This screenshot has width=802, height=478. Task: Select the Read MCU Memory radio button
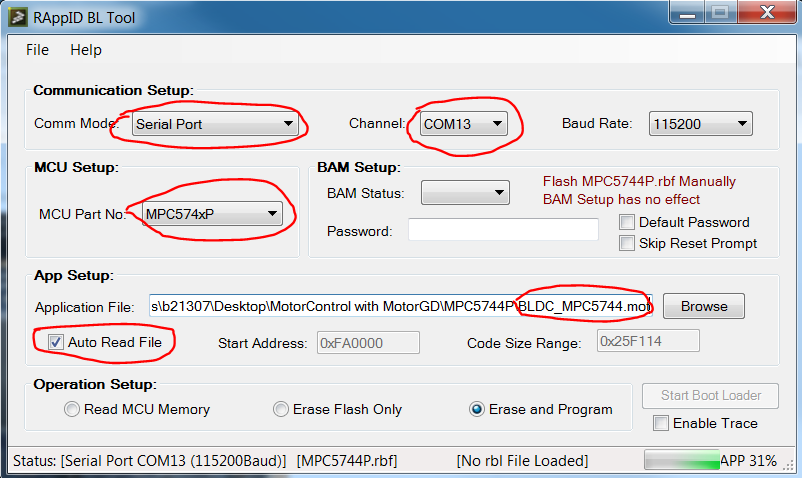71,409
